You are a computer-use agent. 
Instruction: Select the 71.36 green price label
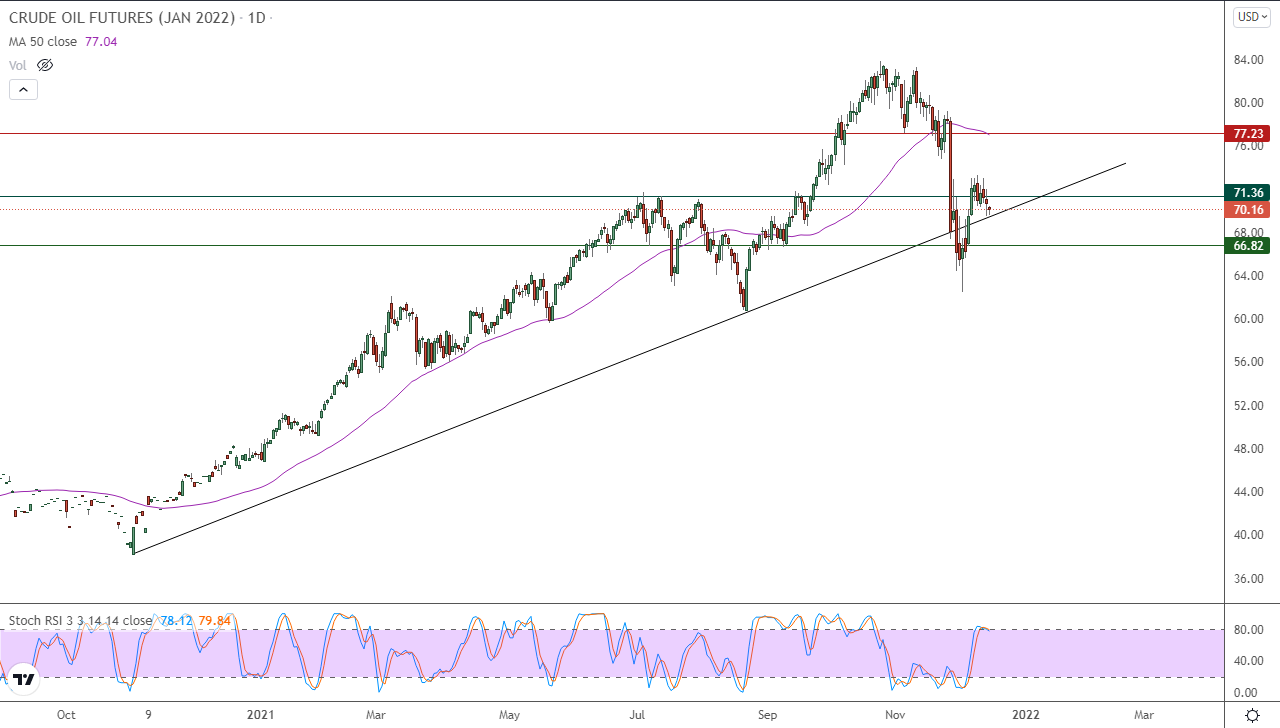click(x=1248, y=193)
